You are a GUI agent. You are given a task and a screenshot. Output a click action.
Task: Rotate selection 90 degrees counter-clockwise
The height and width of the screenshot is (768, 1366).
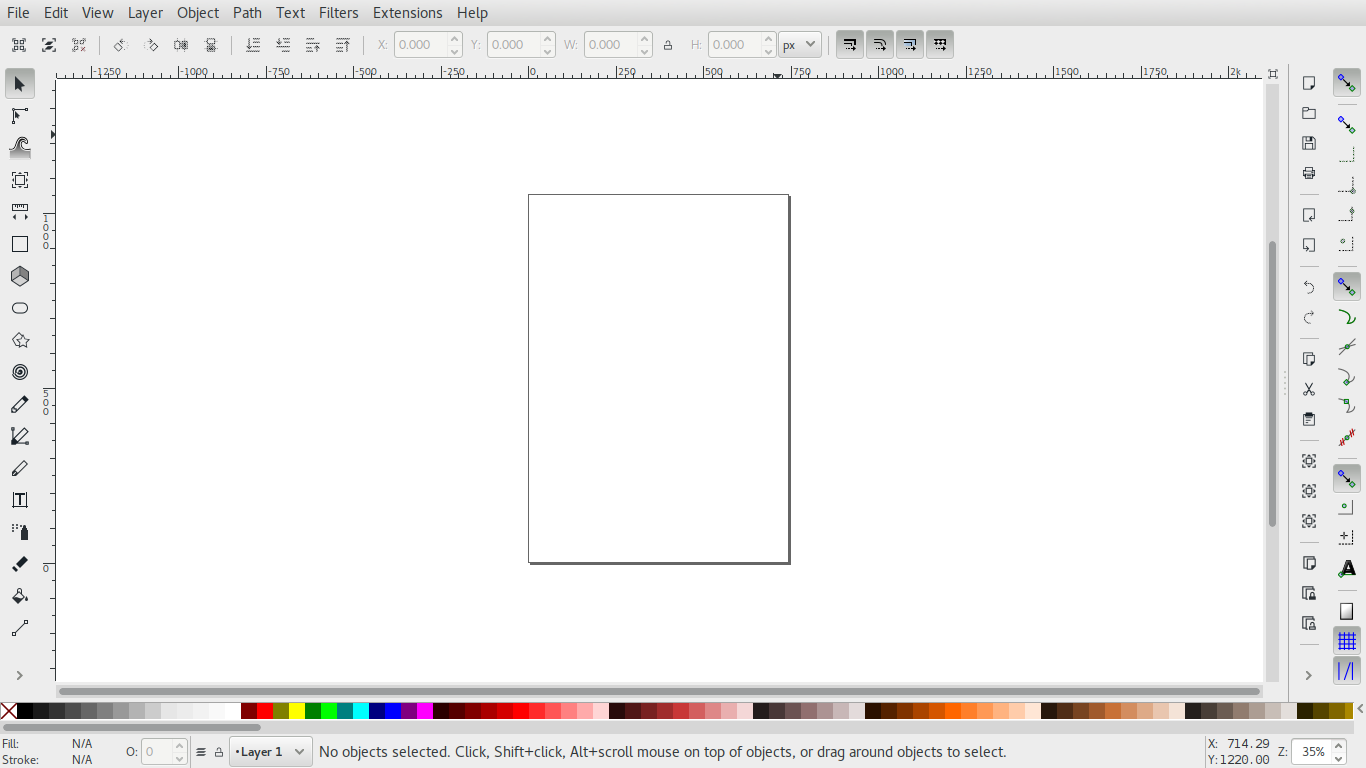pos(120,45)
